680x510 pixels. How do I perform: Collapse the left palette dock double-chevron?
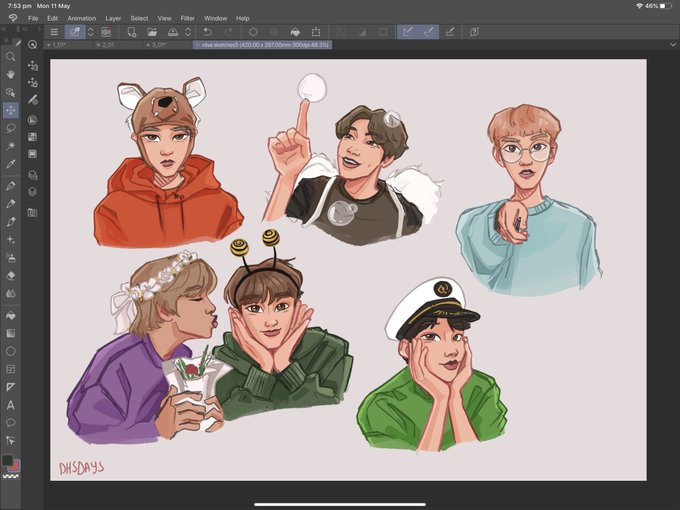tap(3, 29)
